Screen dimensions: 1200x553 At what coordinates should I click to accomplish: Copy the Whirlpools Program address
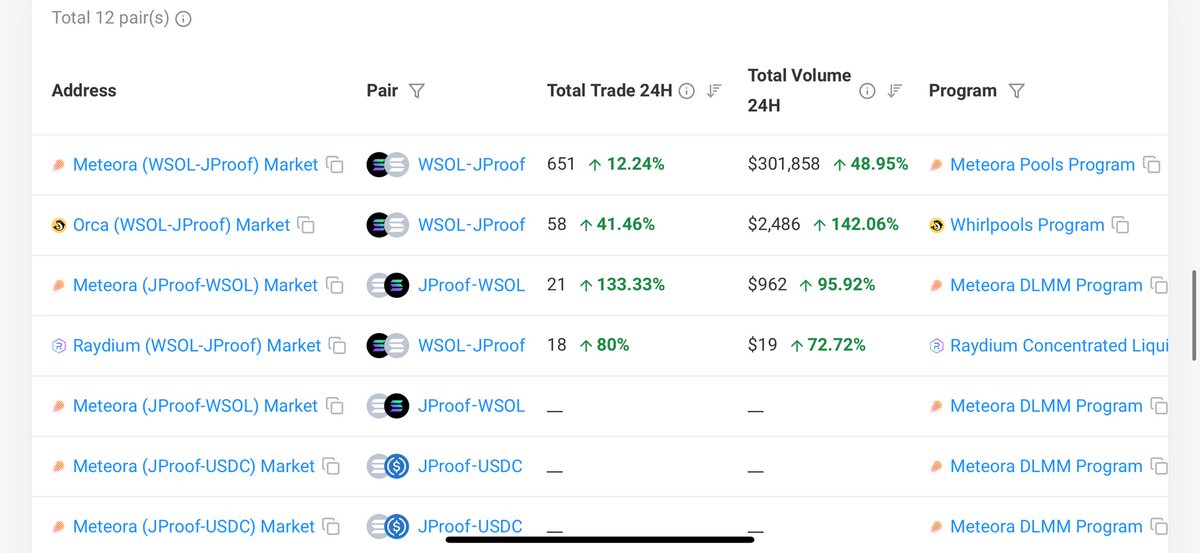click(x=1121, y=225)
